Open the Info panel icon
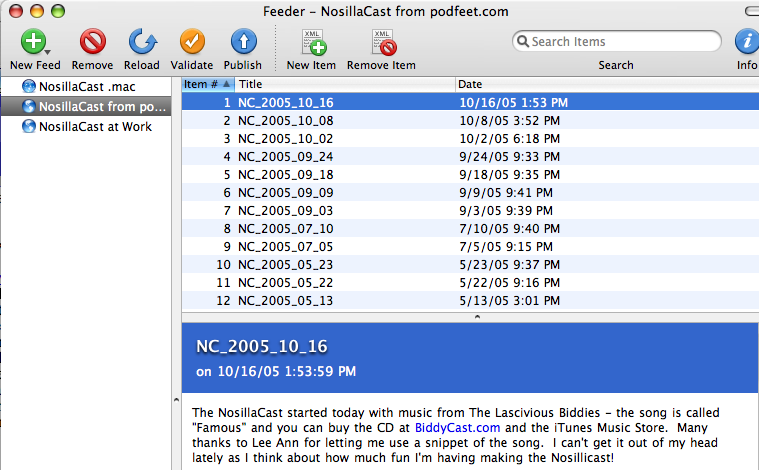 tap(746, 42)
